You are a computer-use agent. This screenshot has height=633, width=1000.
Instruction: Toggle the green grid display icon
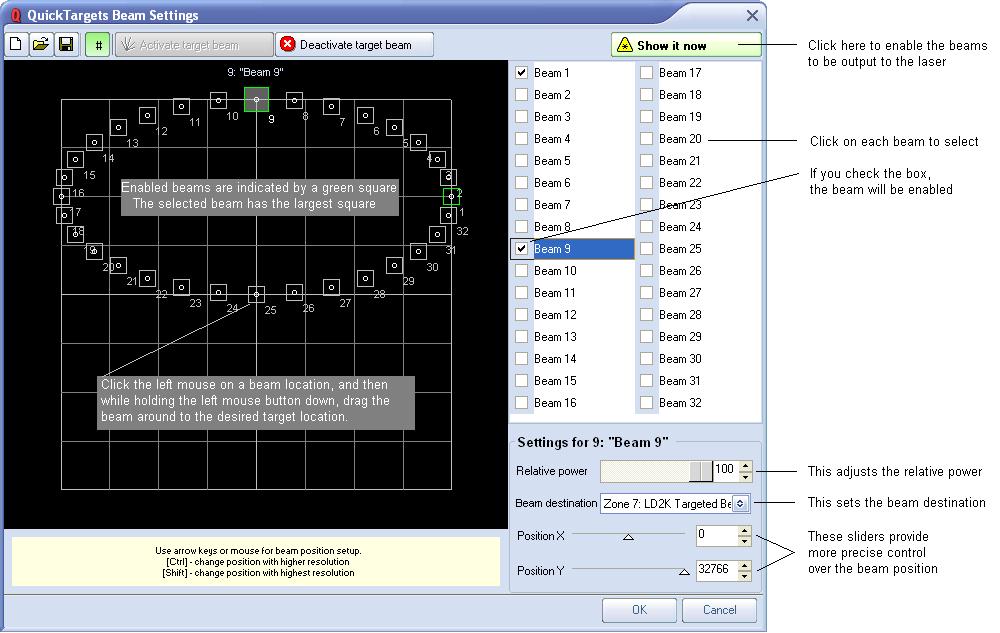(x=98, y=45)
